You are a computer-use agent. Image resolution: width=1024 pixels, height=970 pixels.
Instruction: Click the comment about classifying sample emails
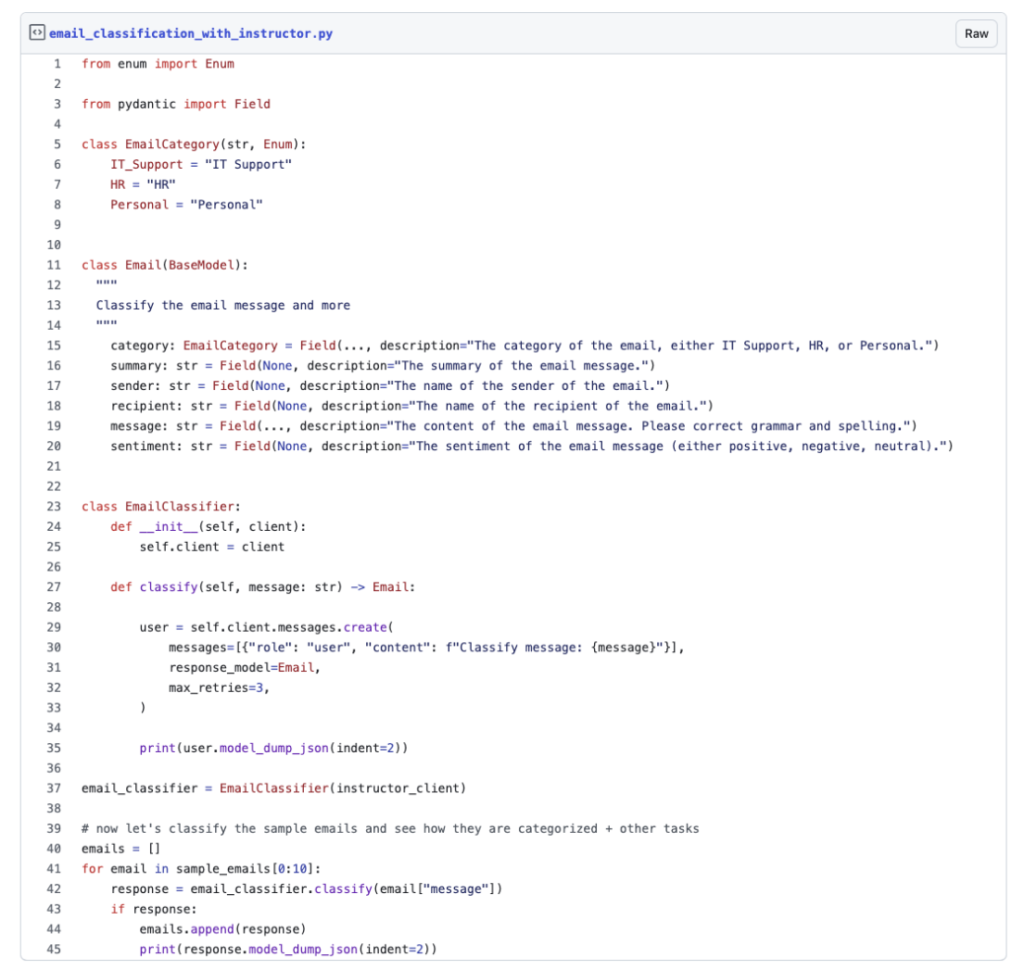point(390,828)
